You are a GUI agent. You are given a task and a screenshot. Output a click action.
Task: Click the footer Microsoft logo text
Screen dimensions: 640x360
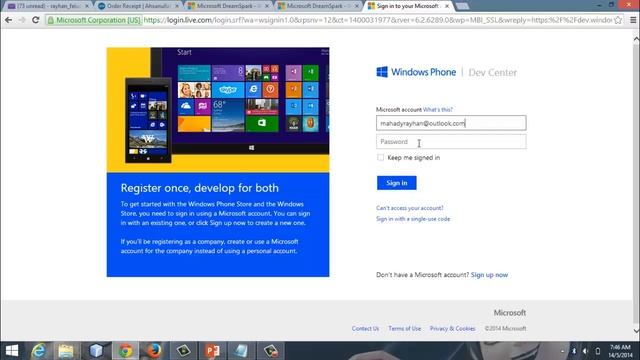(509, 313)
